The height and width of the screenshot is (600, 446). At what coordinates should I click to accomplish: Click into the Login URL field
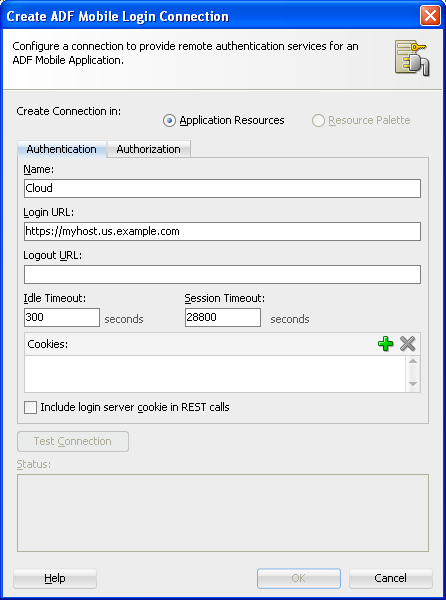(x=222, y=231)
